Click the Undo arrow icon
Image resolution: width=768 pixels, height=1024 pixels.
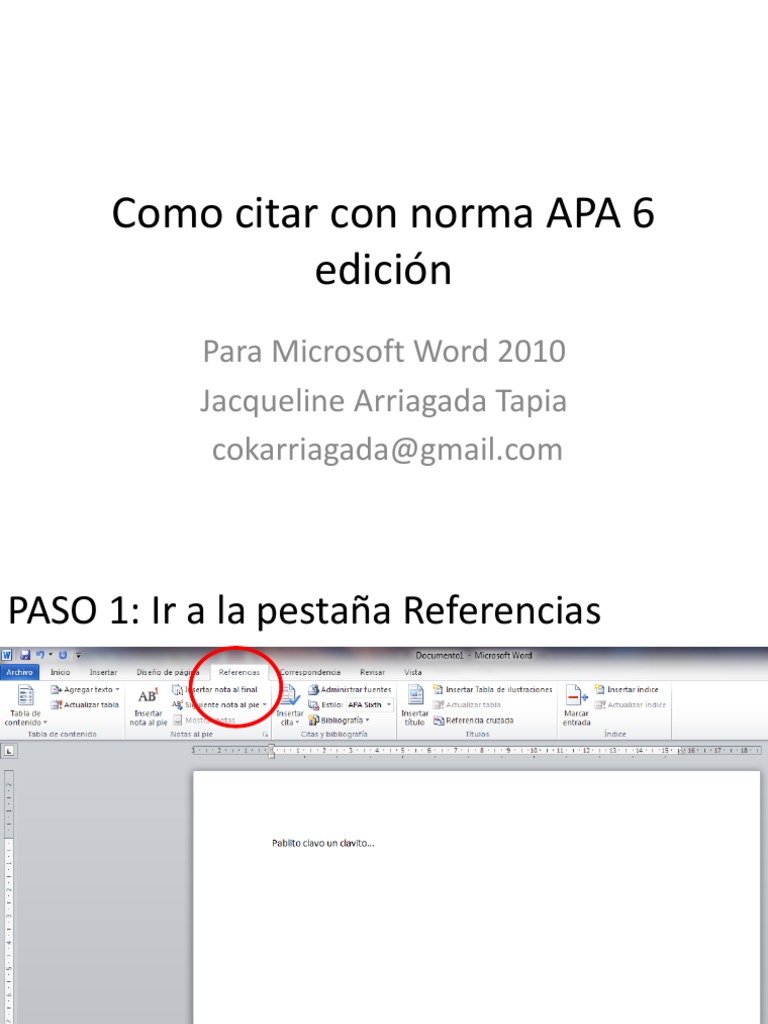tap(39, 655)
